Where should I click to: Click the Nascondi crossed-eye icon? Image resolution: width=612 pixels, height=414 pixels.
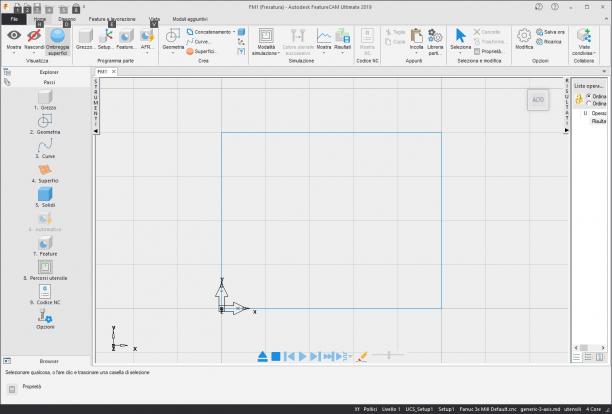tap(34, 36)
